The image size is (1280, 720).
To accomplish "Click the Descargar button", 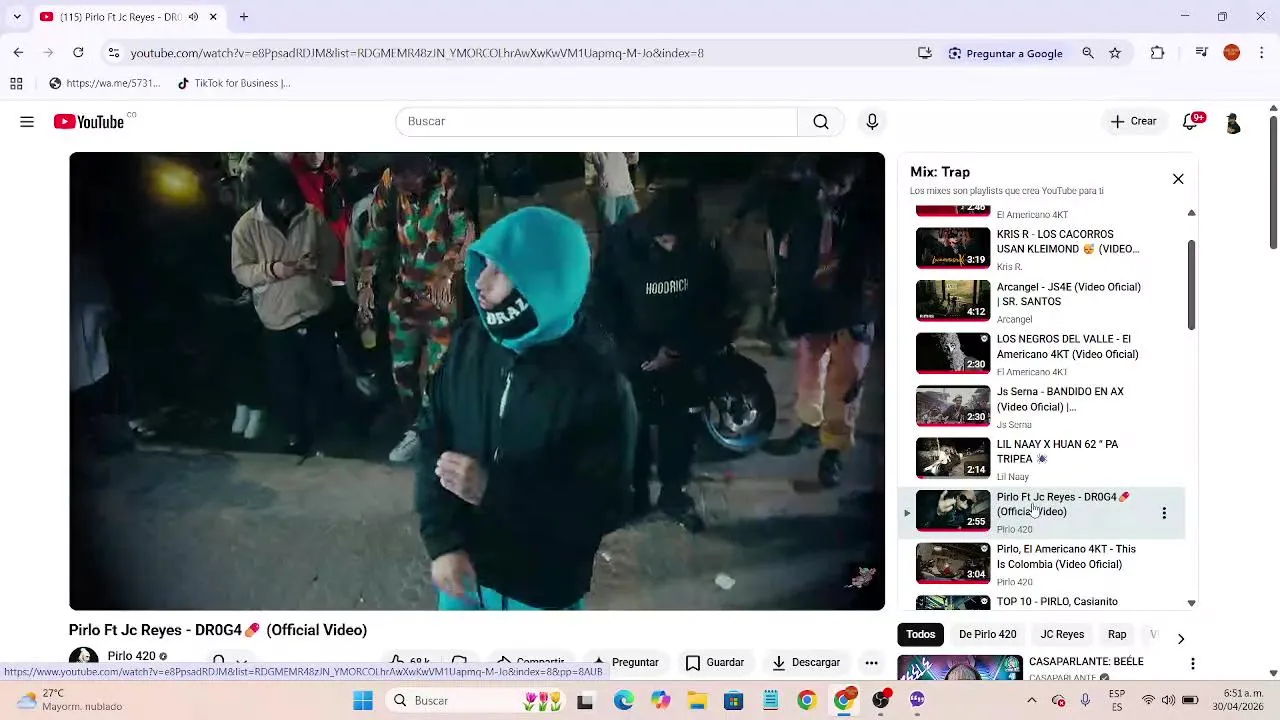I will (x=806, y=663).
